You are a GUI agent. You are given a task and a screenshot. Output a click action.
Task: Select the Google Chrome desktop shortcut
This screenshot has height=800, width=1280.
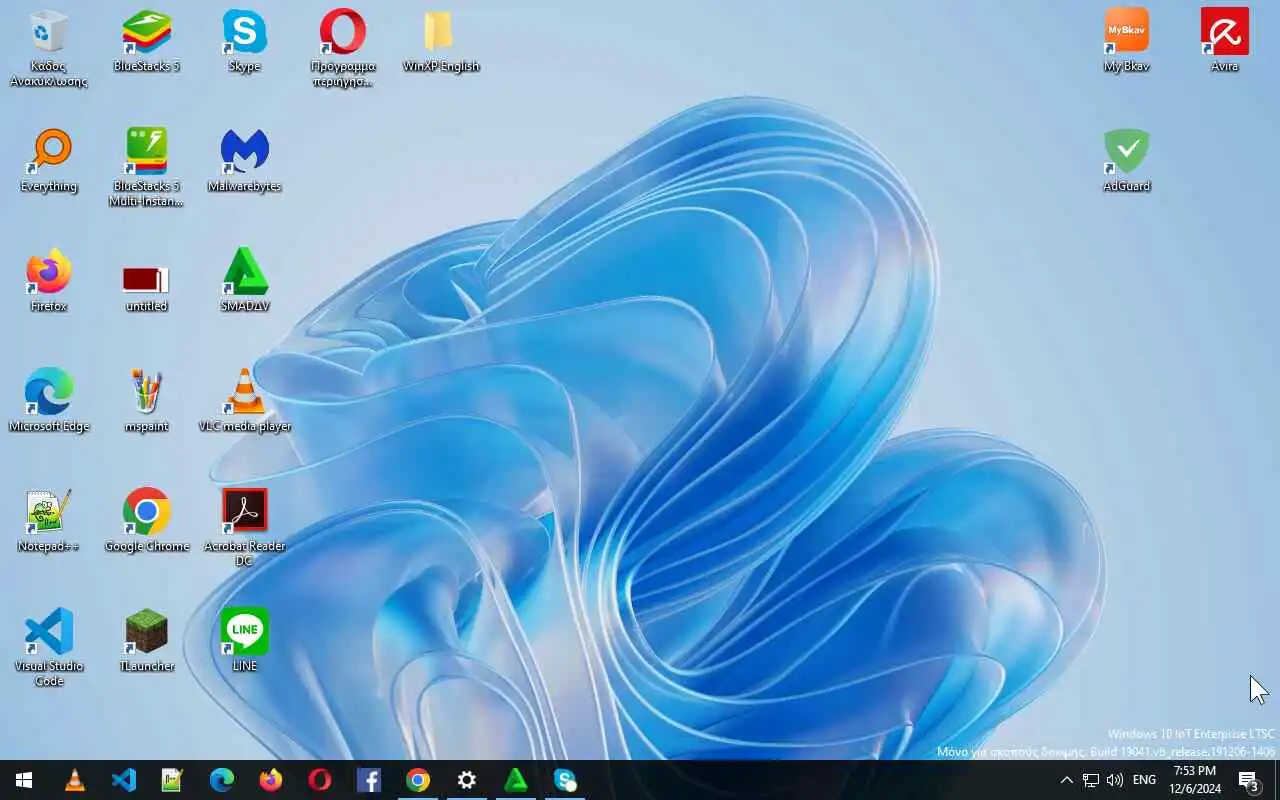pos(147,520)
